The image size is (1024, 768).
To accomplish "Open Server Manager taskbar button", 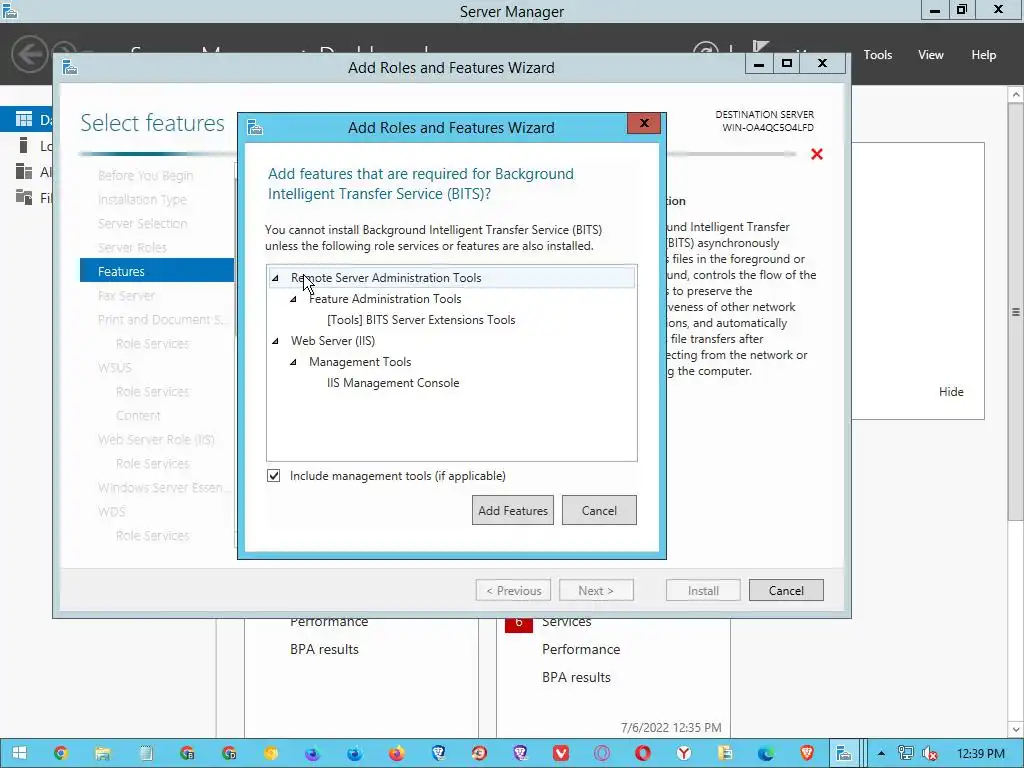I will (844, 753).
